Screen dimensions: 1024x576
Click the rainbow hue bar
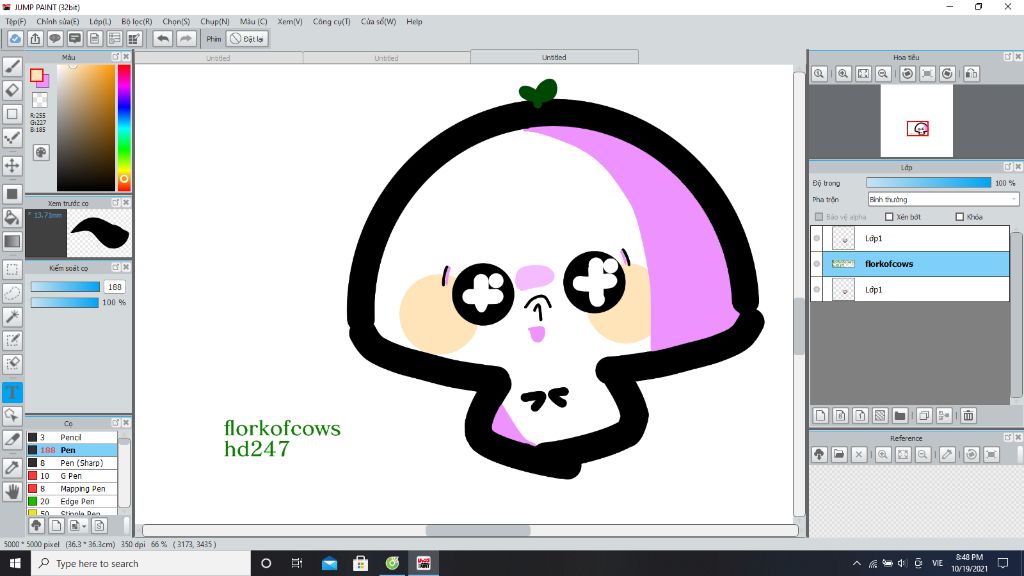coord(123,127)
